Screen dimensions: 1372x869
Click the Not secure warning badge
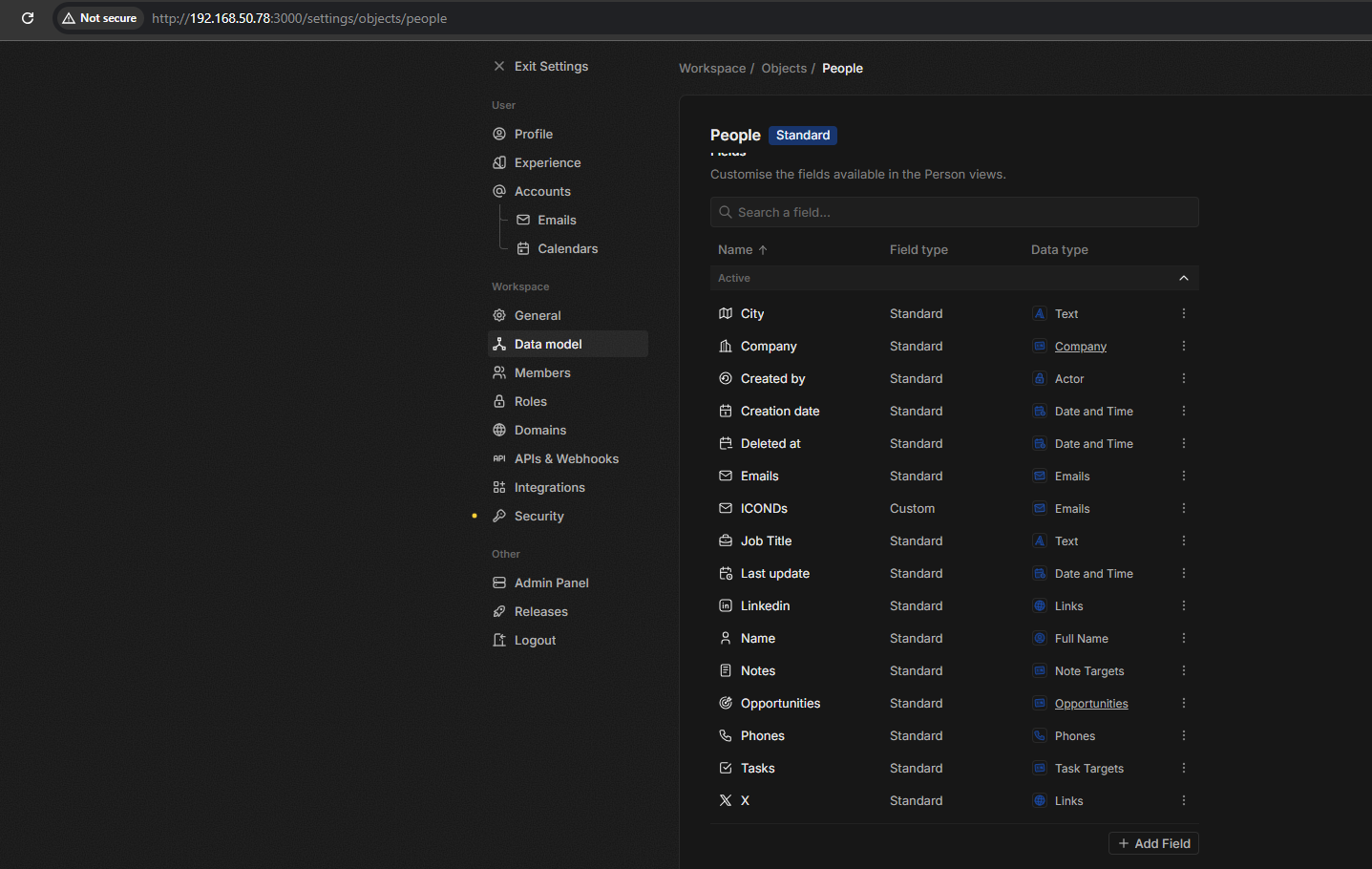tap(99, 18)
